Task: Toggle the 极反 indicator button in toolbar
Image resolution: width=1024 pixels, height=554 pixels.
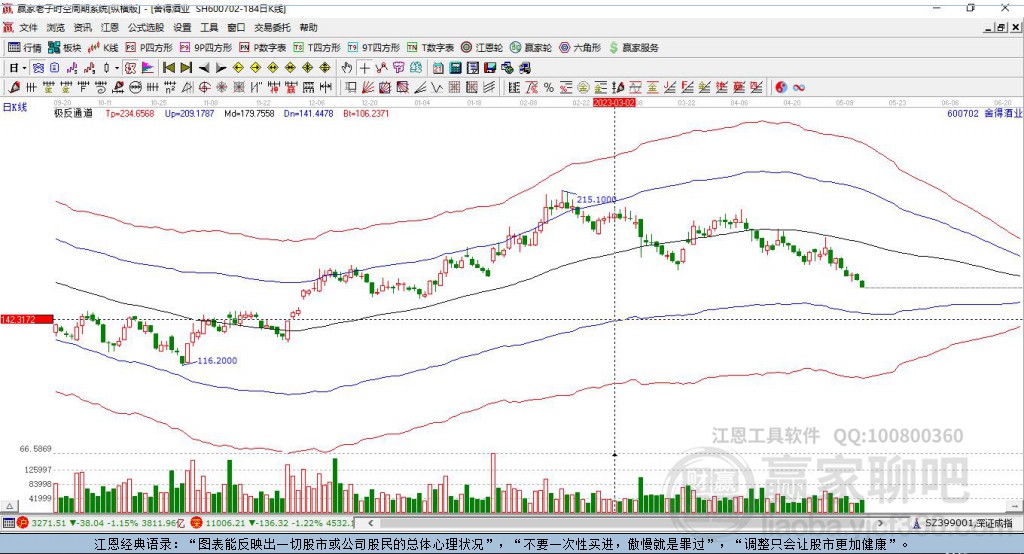Action: [130, 68]
